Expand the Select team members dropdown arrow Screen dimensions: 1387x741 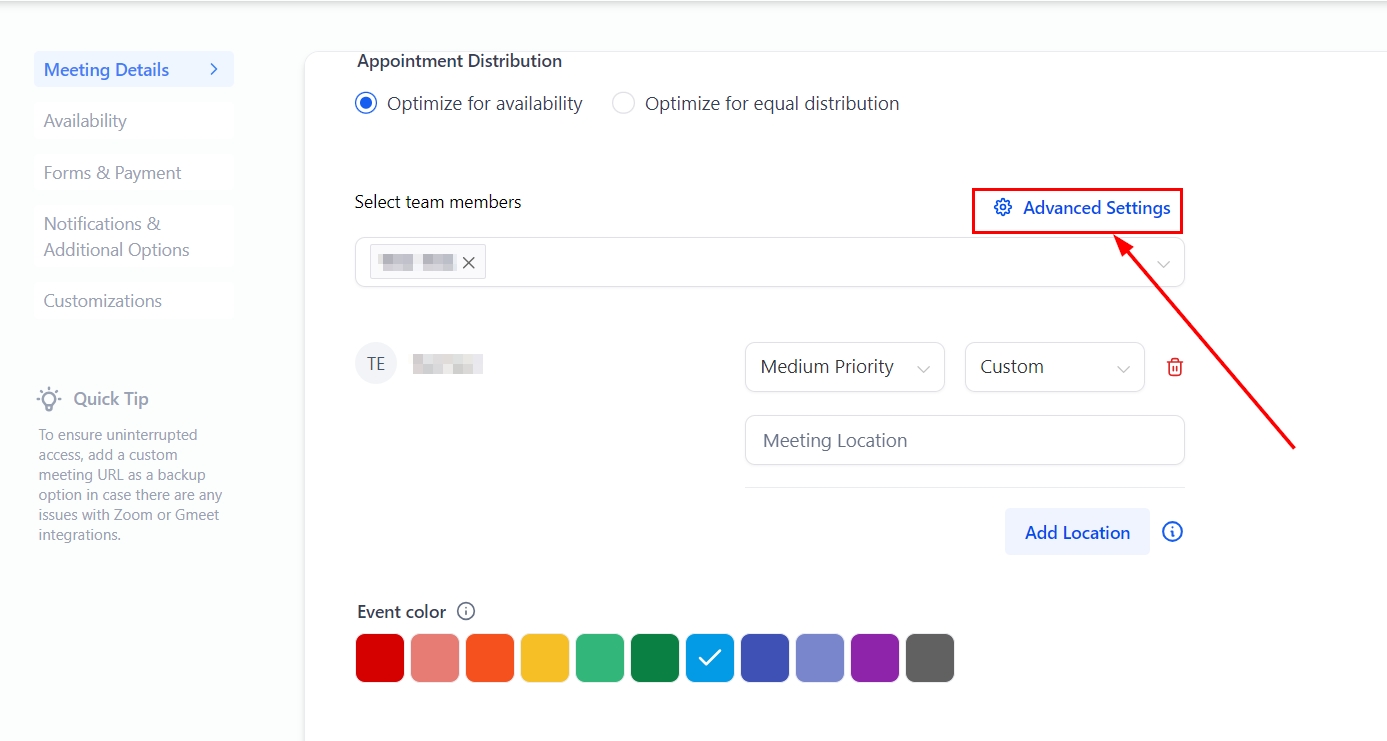(x=1164, y=263)
